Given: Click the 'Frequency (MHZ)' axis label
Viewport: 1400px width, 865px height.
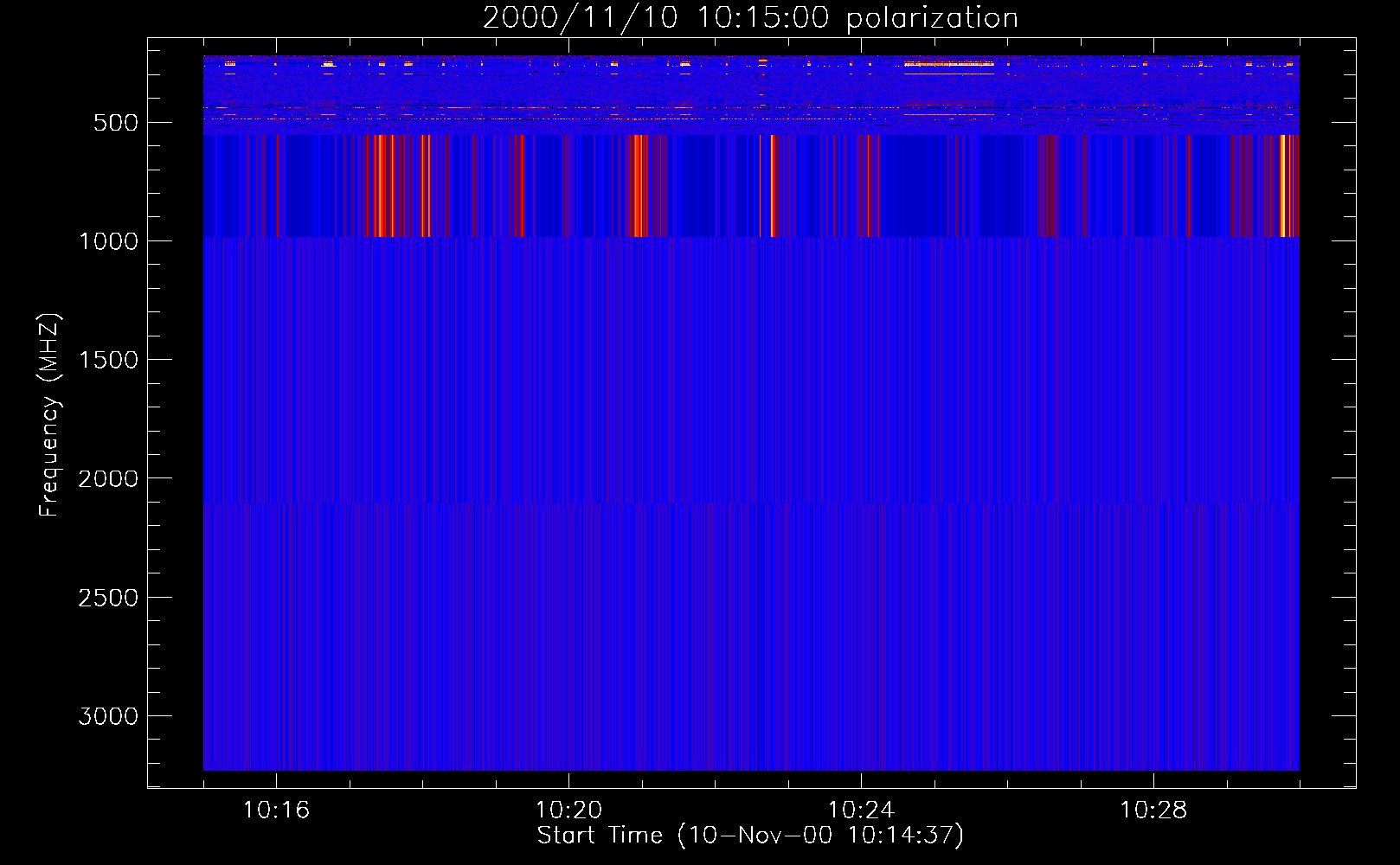Looking at the screenshot, I should [x=49, y=415].
